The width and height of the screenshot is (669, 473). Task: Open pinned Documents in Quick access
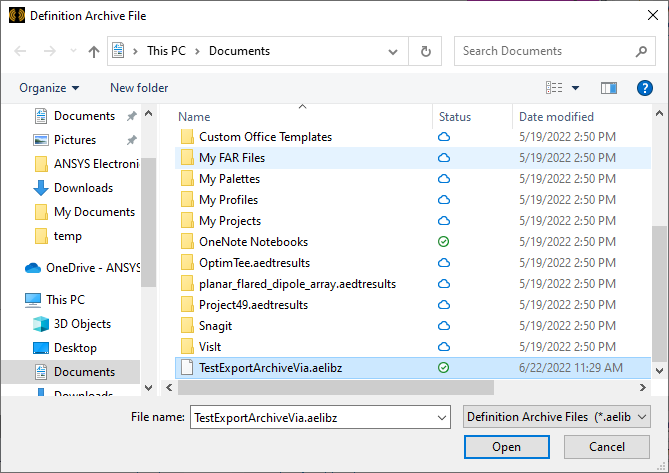click(84, 116)
